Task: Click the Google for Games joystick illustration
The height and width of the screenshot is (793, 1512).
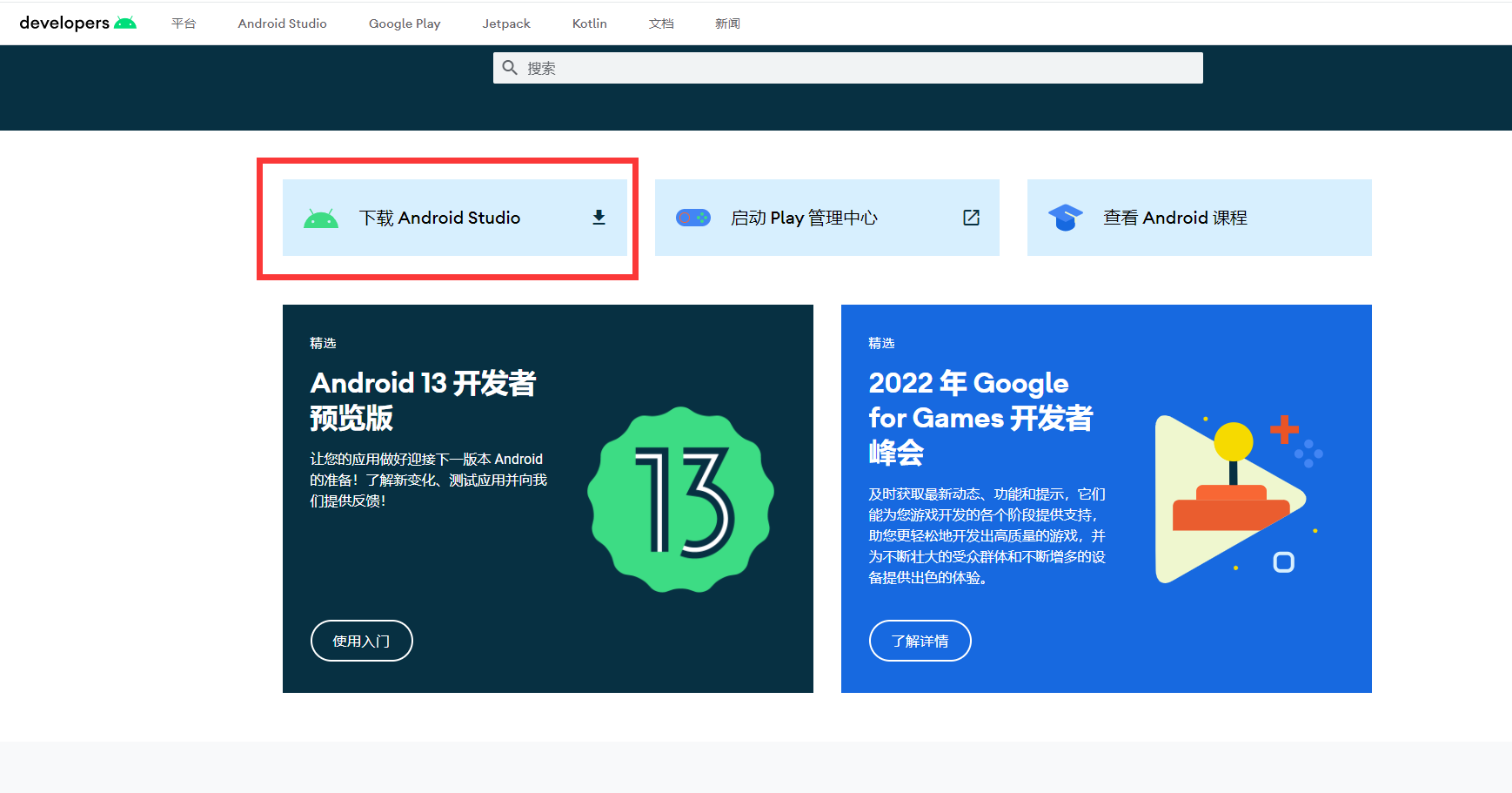Action: (1239, 499)
